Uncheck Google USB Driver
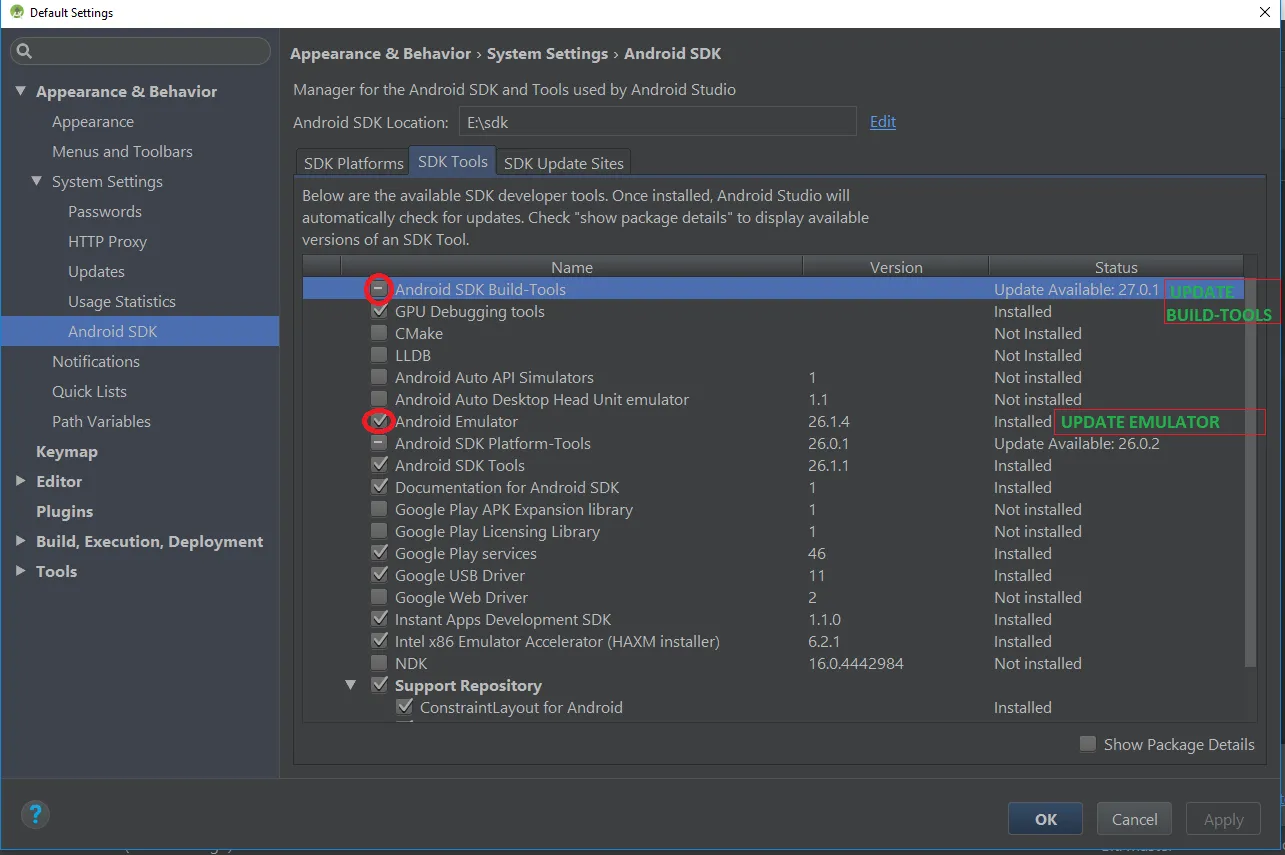The width and height of the screenshot is (1285, 855). [x=379, y=576]
